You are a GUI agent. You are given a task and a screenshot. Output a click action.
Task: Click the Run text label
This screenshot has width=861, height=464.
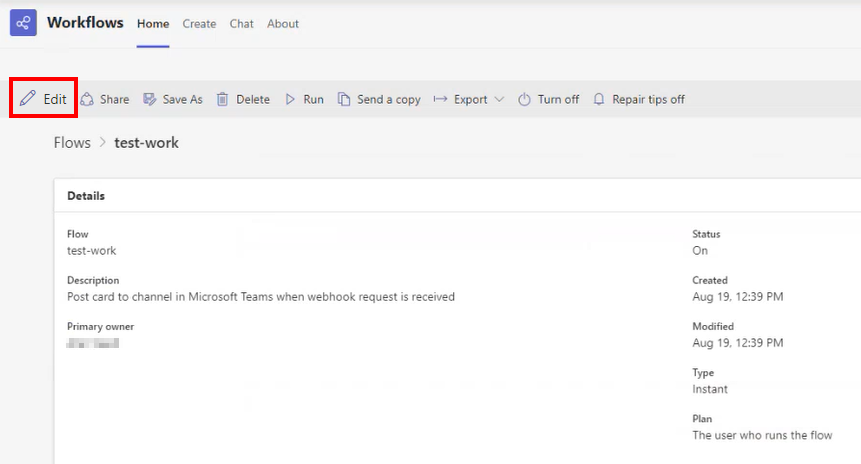pos(313,99)
